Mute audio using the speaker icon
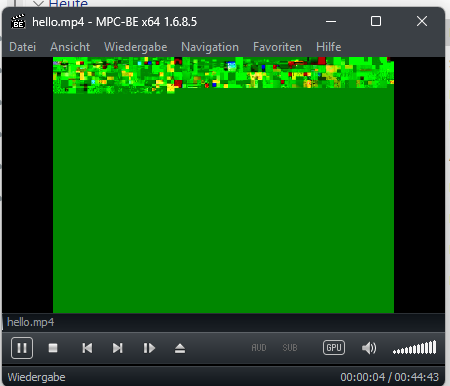This screenshot has height=386, width=450. pos(369,348)
